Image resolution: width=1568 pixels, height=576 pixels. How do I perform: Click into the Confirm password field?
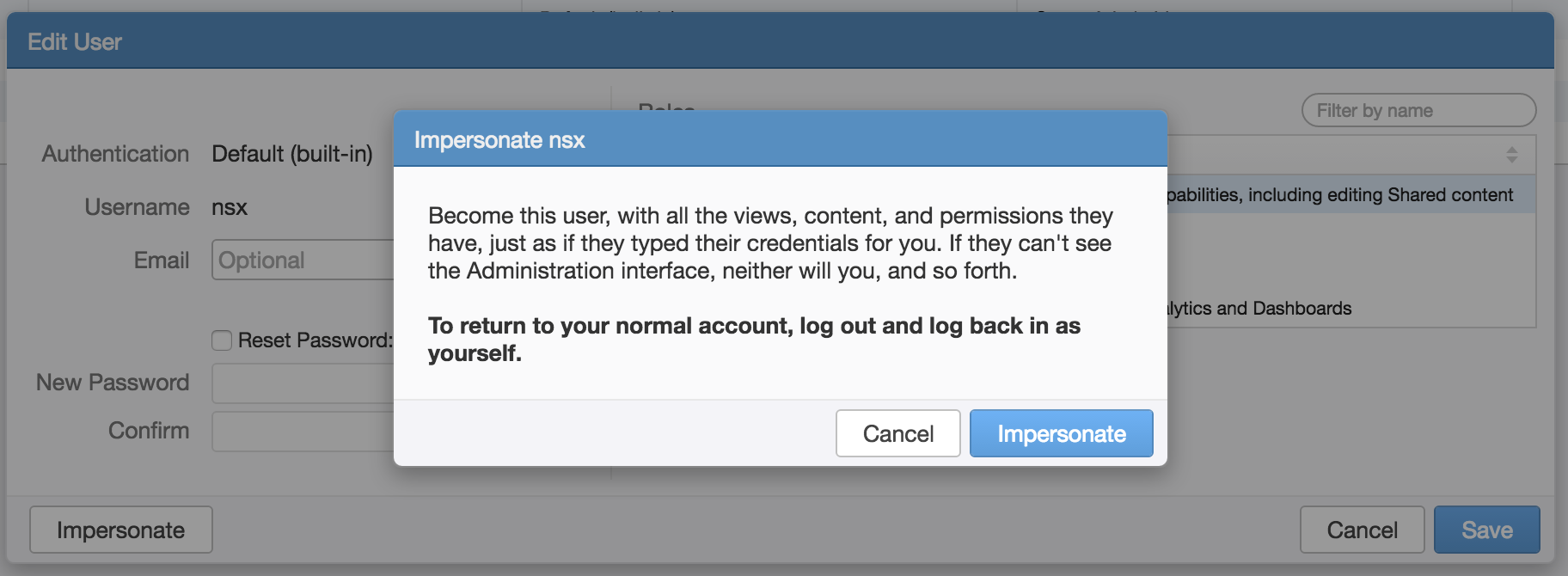coord(303,432)
